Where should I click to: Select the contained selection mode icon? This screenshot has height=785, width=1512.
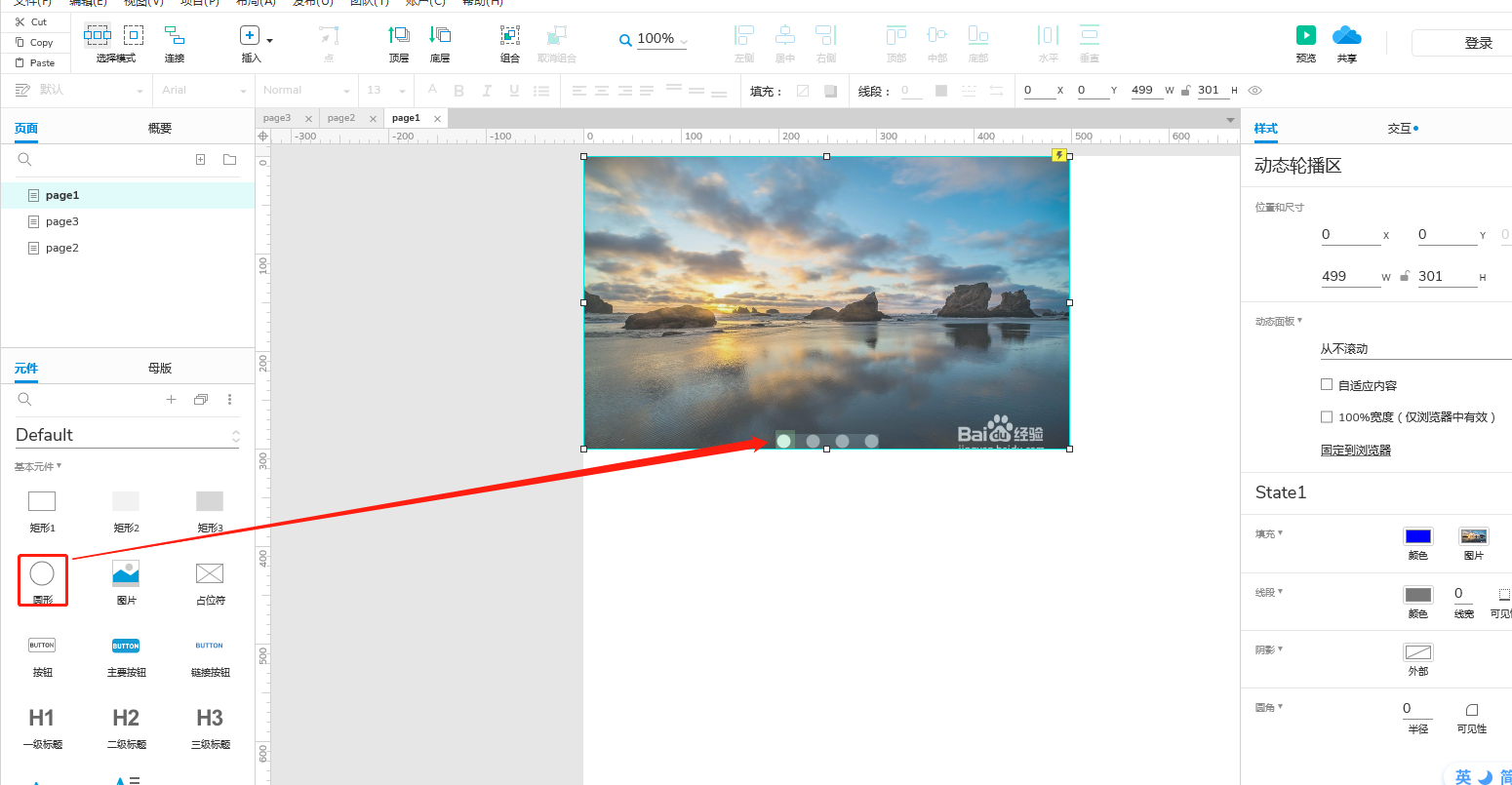pyautogui.click(x=134, y=36)
